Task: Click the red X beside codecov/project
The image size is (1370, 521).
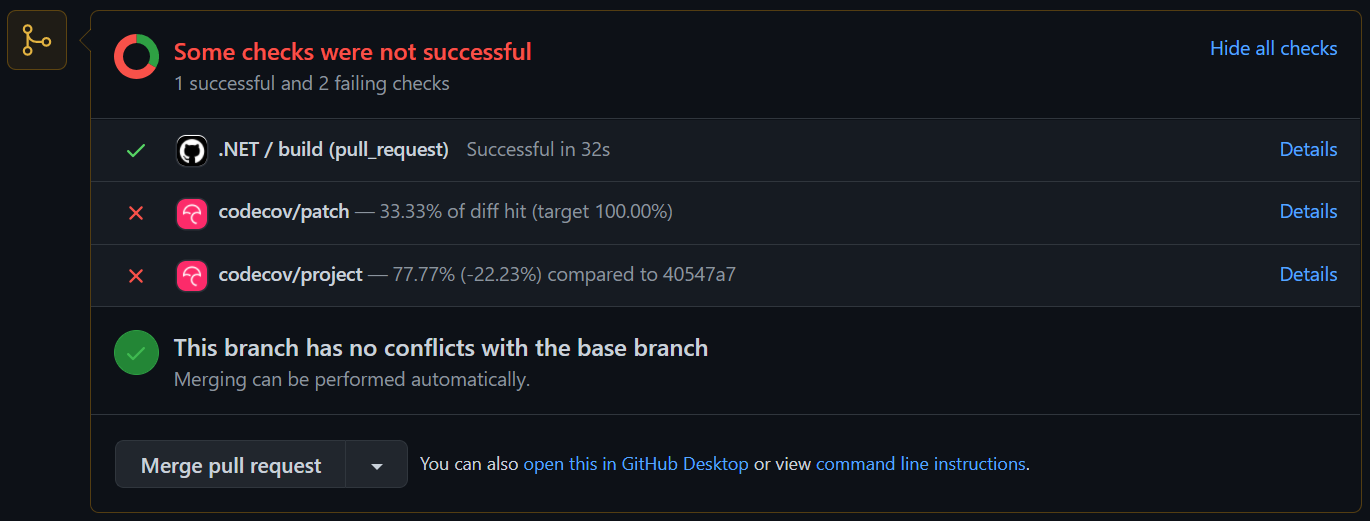Action: coord(136,275)
